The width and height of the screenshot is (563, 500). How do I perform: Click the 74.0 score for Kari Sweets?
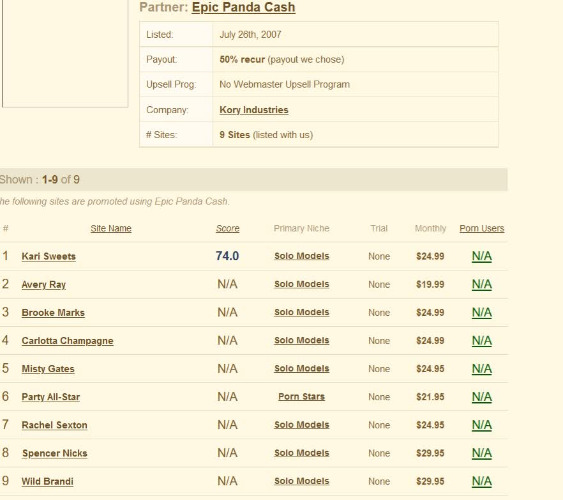(x=227, y=256)
